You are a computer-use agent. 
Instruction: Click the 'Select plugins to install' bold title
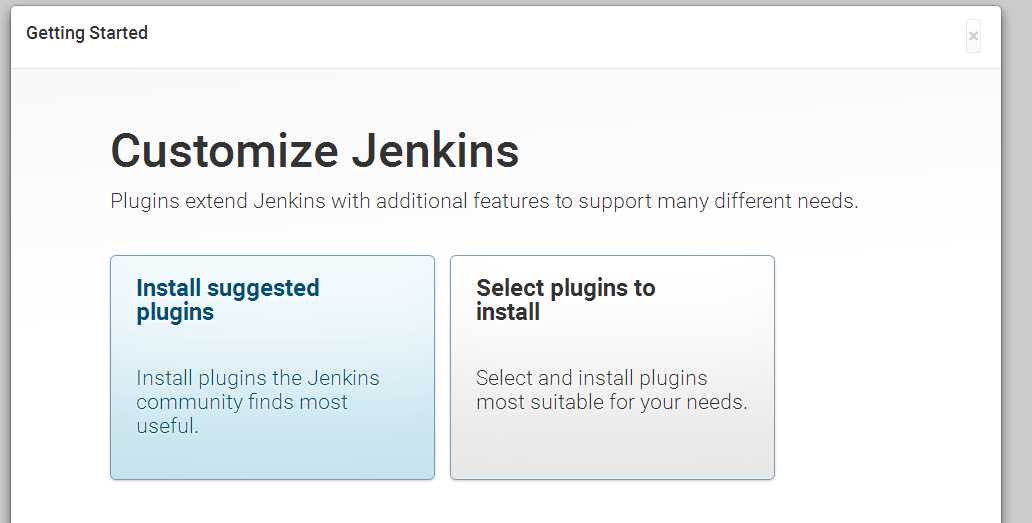point(565,299)
